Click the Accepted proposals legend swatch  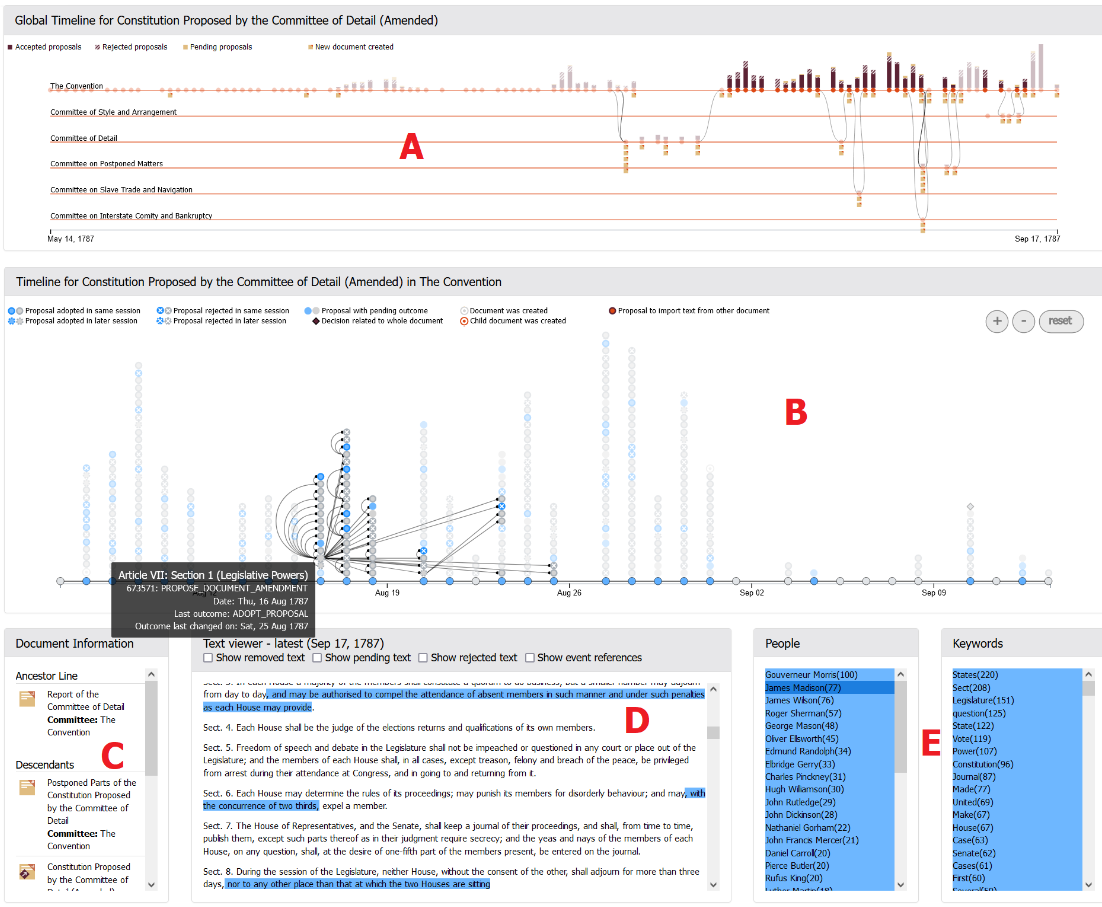tap(10, 47)
